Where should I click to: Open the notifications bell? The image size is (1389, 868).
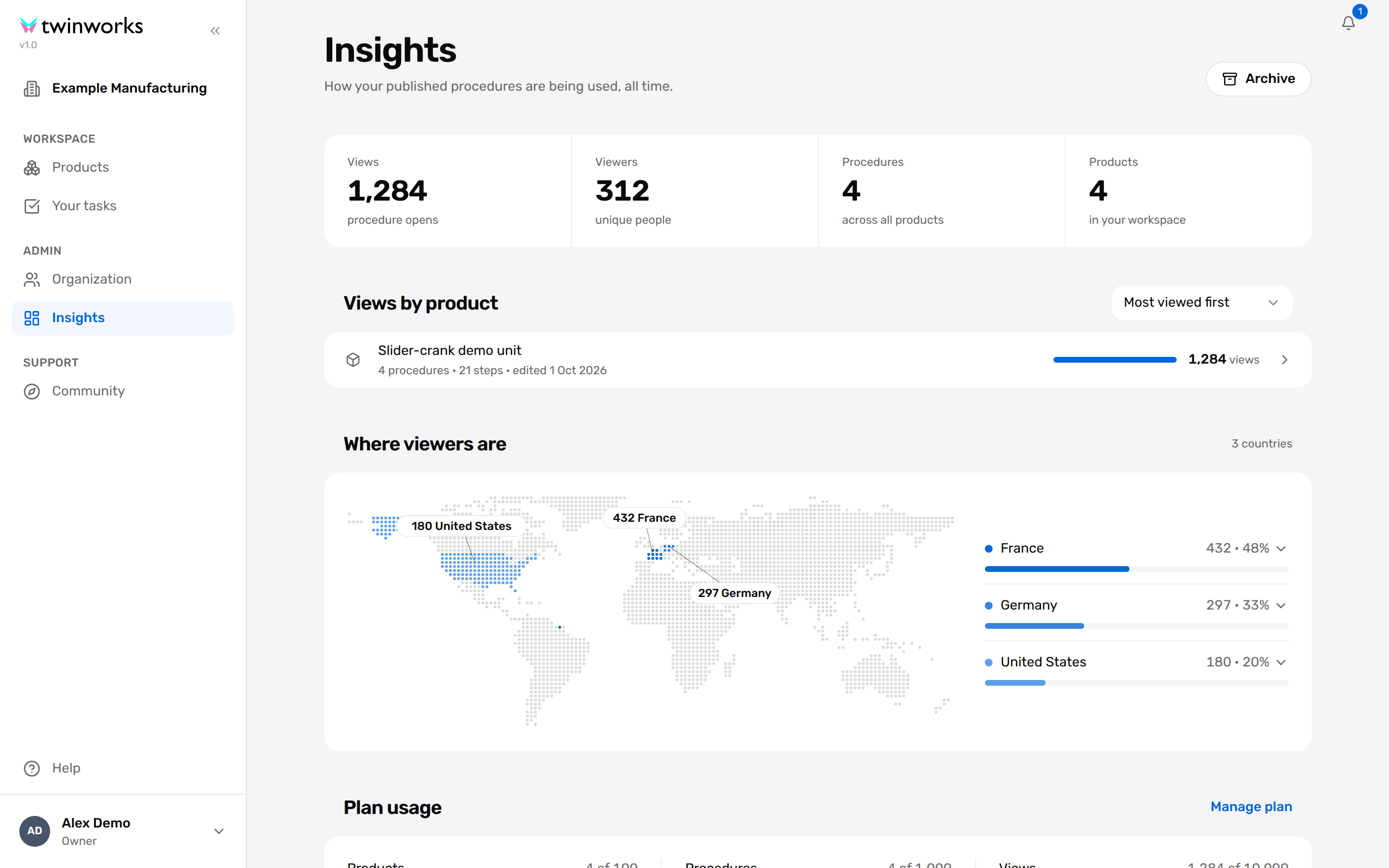tap(1348, 23)
